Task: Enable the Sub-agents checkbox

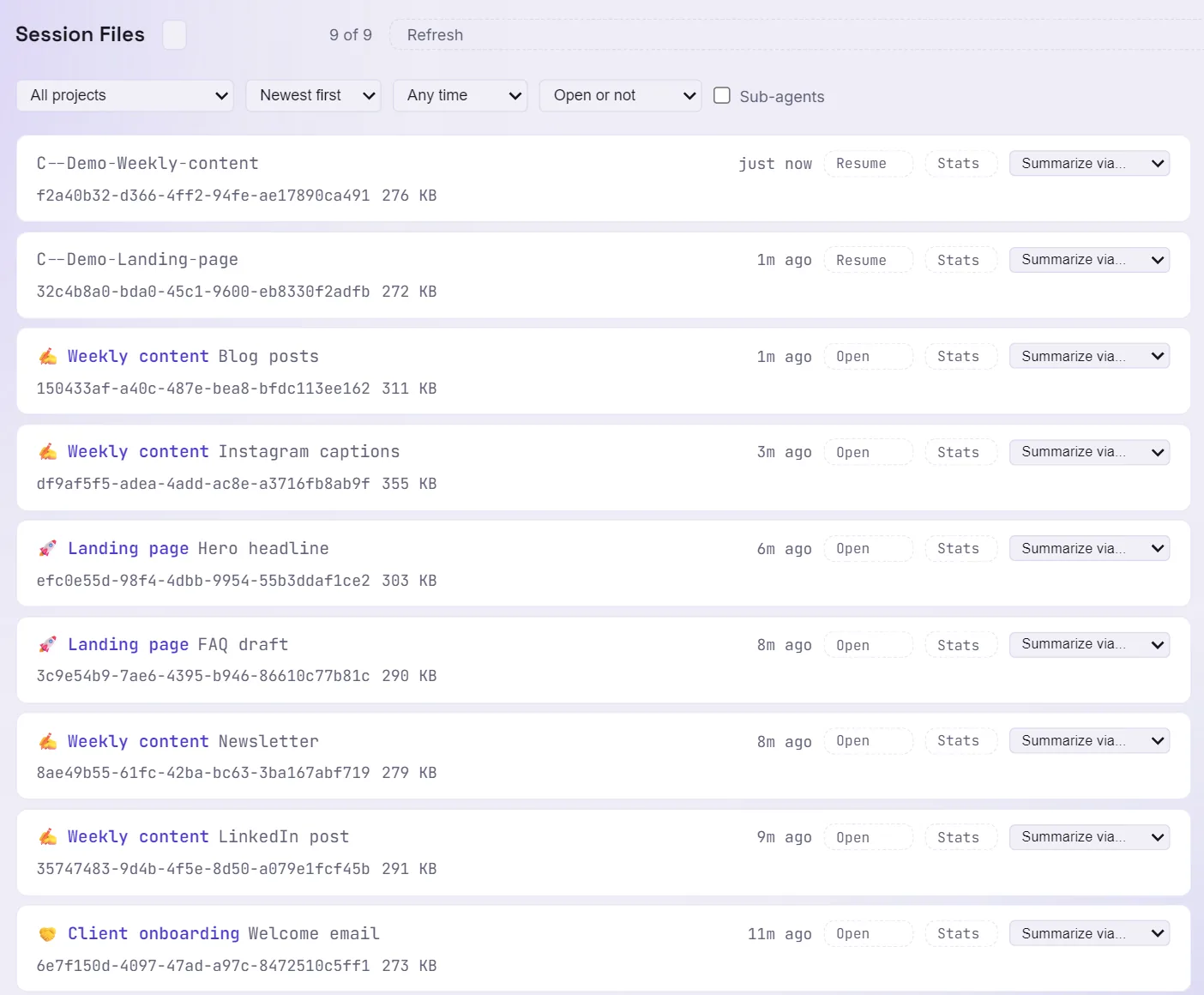Action: pyautogui.click(x=722, y=95)
